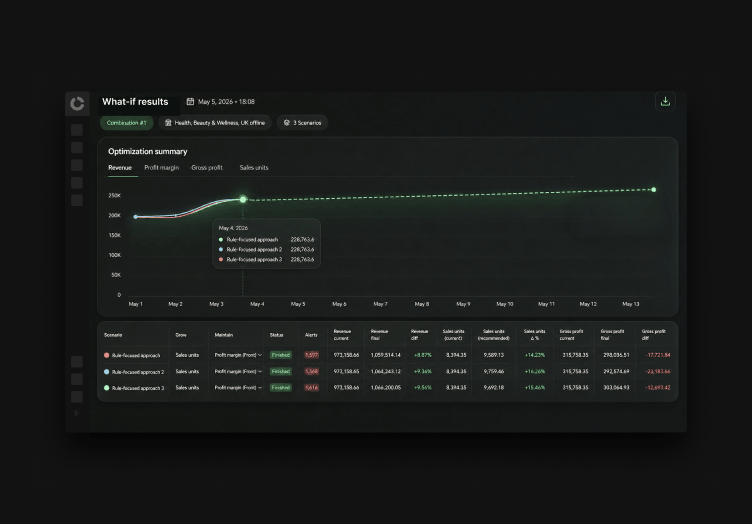752x524 pixels.
Task: Click the +14.23% sales units cell
Action: tap(535, 355)
